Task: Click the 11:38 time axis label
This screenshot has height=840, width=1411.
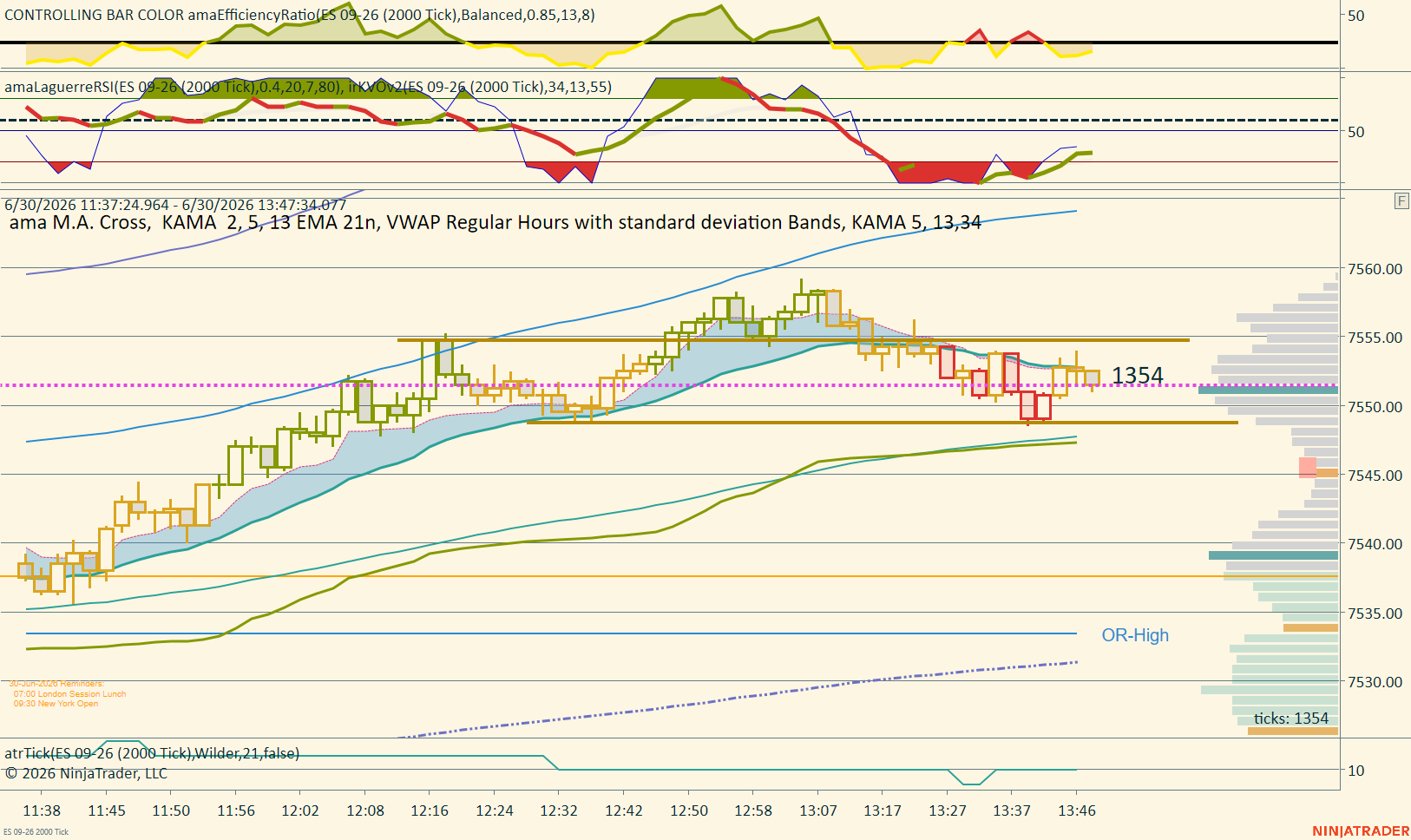Action: point(42,810)
